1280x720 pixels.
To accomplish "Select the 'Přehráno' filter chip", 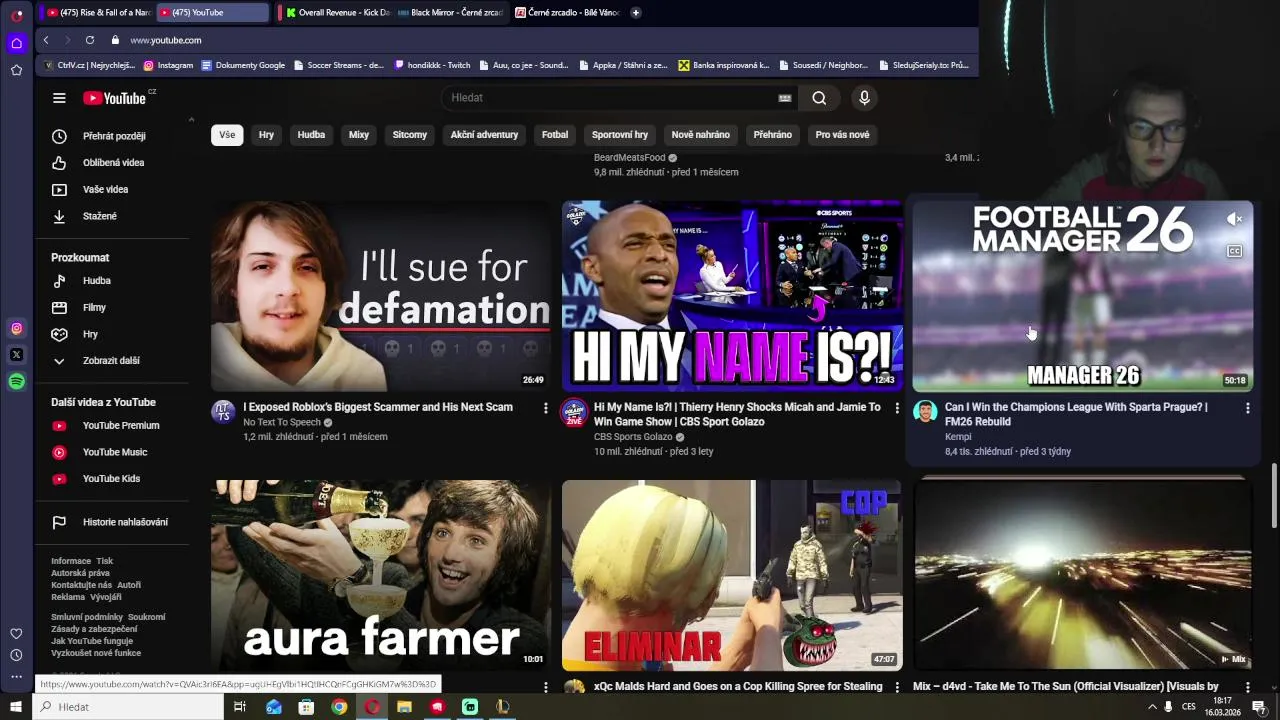I will click(x=773, y=135).
